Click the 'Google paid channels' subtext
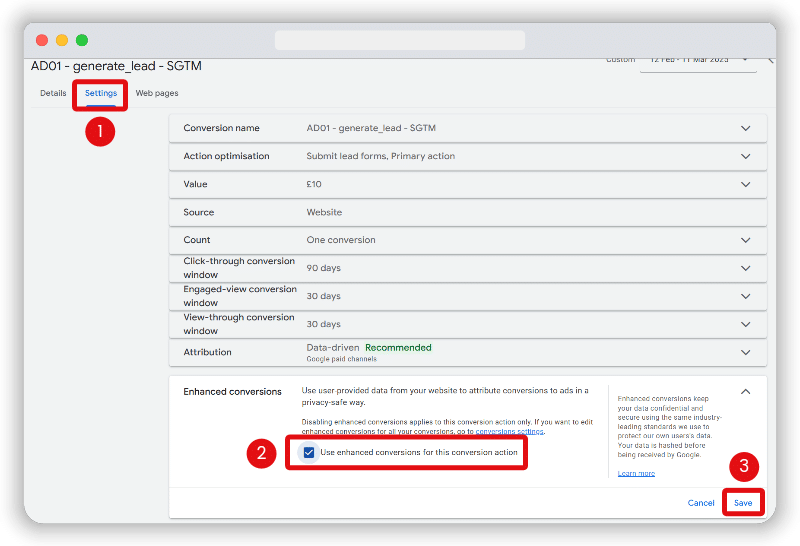The image size is (800, 546). (341, 359)
